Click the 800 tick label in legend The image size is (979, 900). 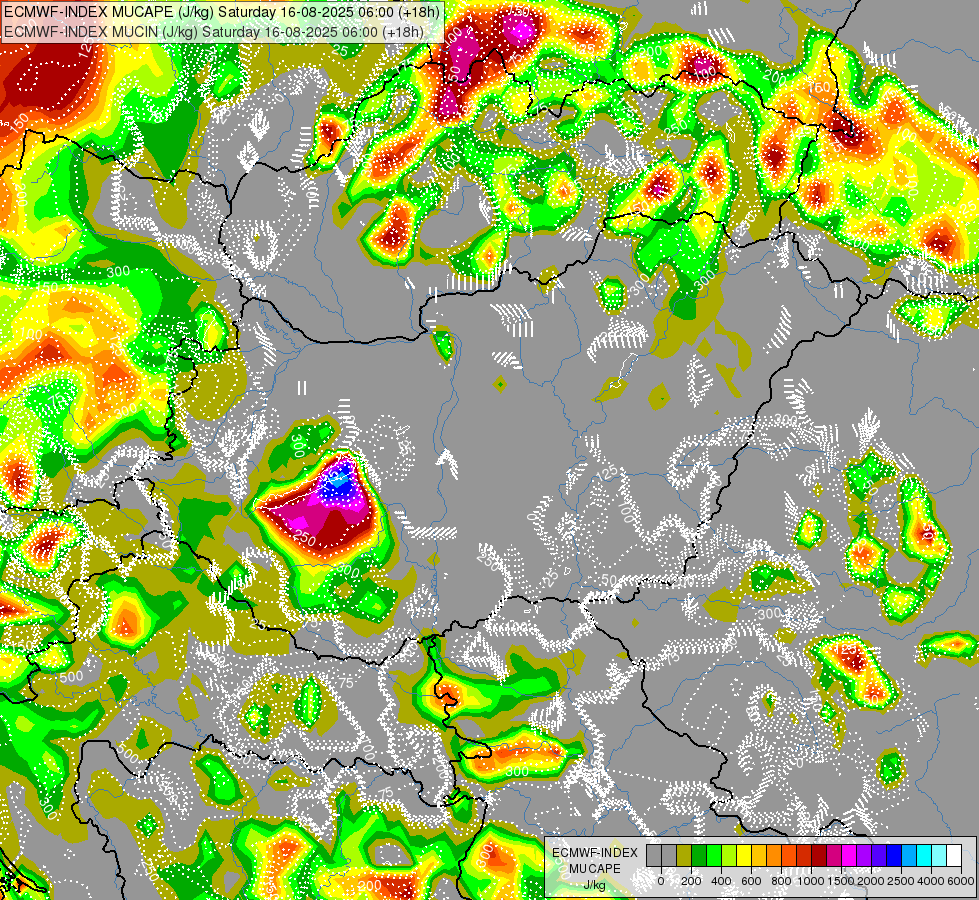click(782, 881)
